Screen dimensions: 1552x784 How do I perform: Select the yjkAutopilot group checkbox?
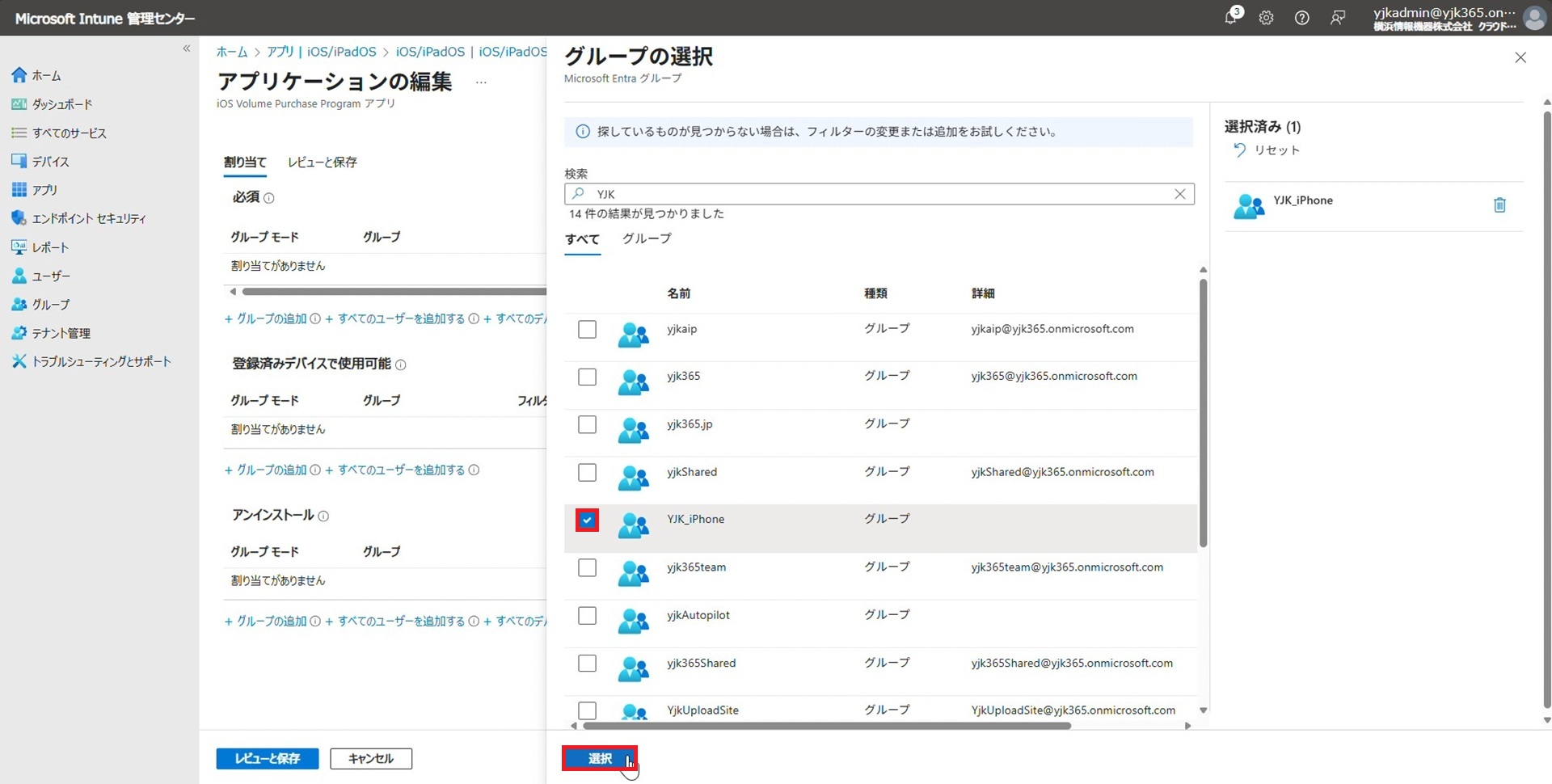point(587,616)
